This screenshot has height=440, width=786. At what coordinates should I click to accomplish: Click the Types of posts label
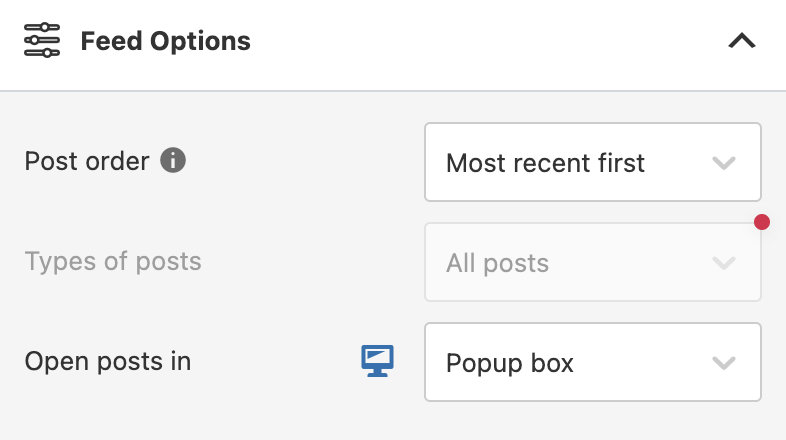(113, 262)
